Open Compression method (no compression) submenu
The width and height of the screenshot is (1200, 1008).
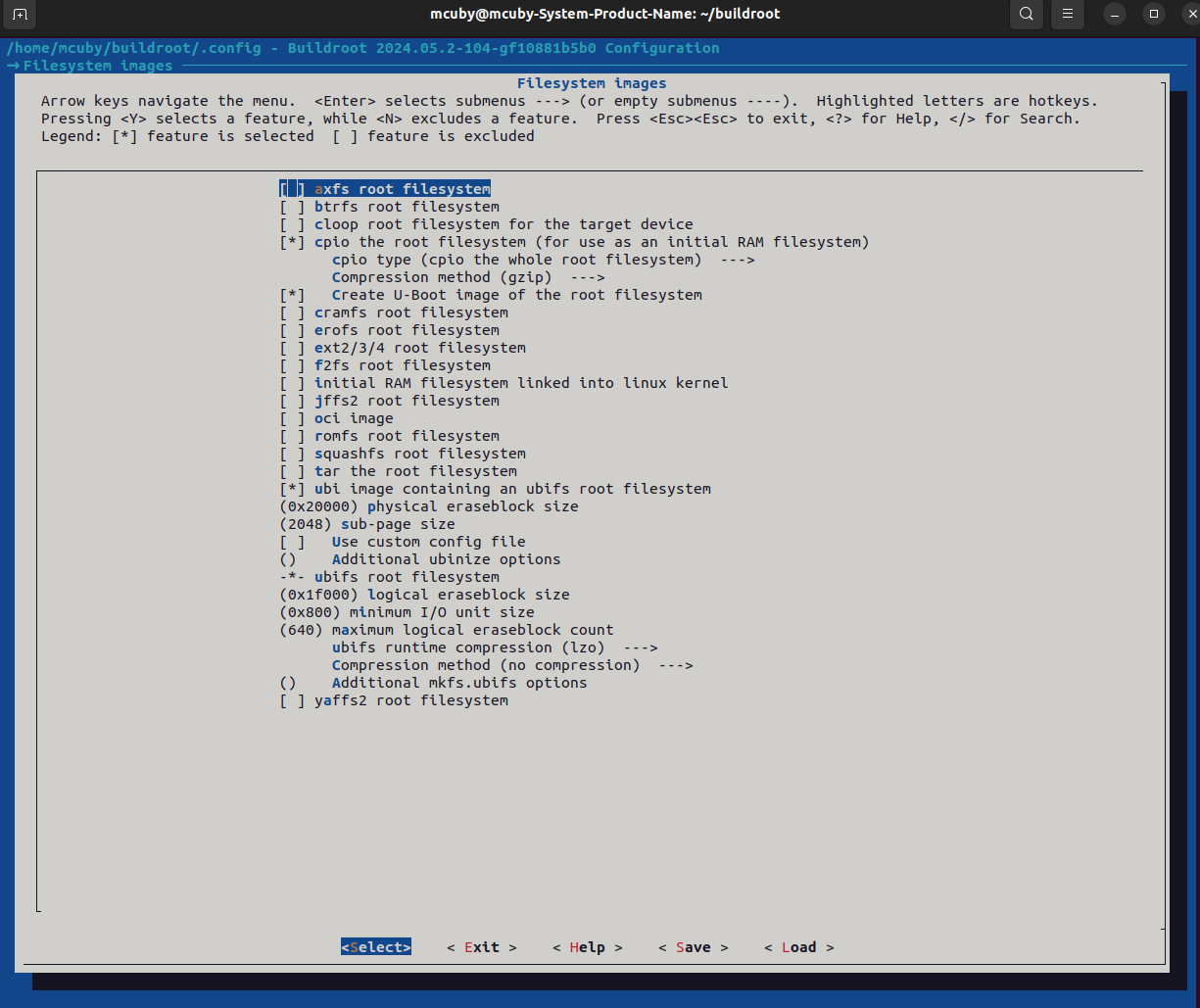click(x=512, y=665)
